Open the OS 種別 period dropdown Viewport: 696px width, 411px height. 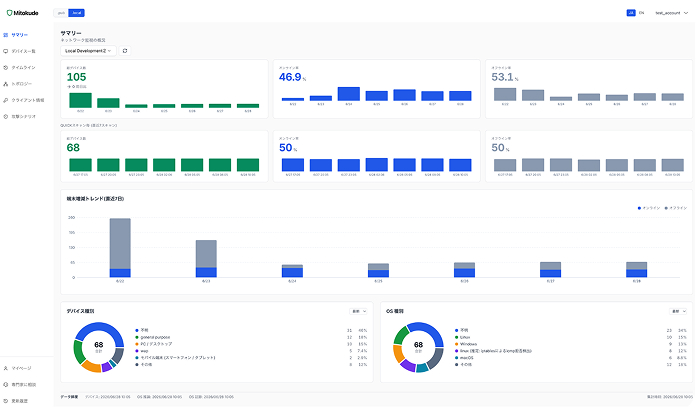tap(678, 312)
